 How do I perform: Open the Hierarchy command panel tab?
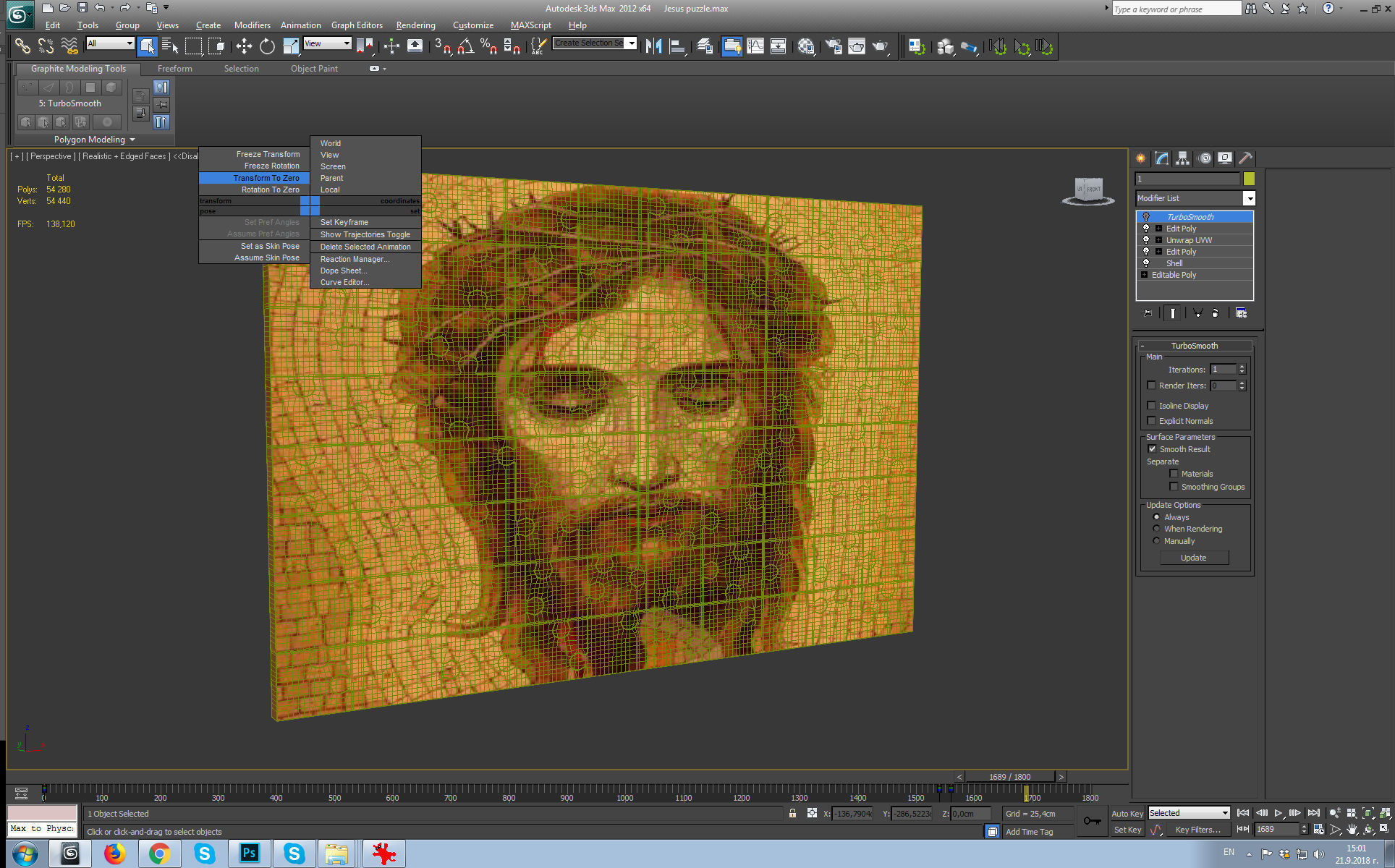(x=1182, y=158)
